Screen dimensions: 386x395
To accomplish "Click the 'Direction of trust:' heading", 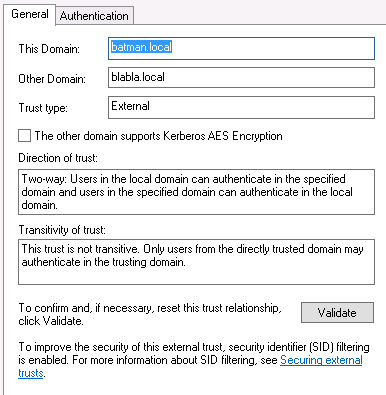I will click(58, 158).
